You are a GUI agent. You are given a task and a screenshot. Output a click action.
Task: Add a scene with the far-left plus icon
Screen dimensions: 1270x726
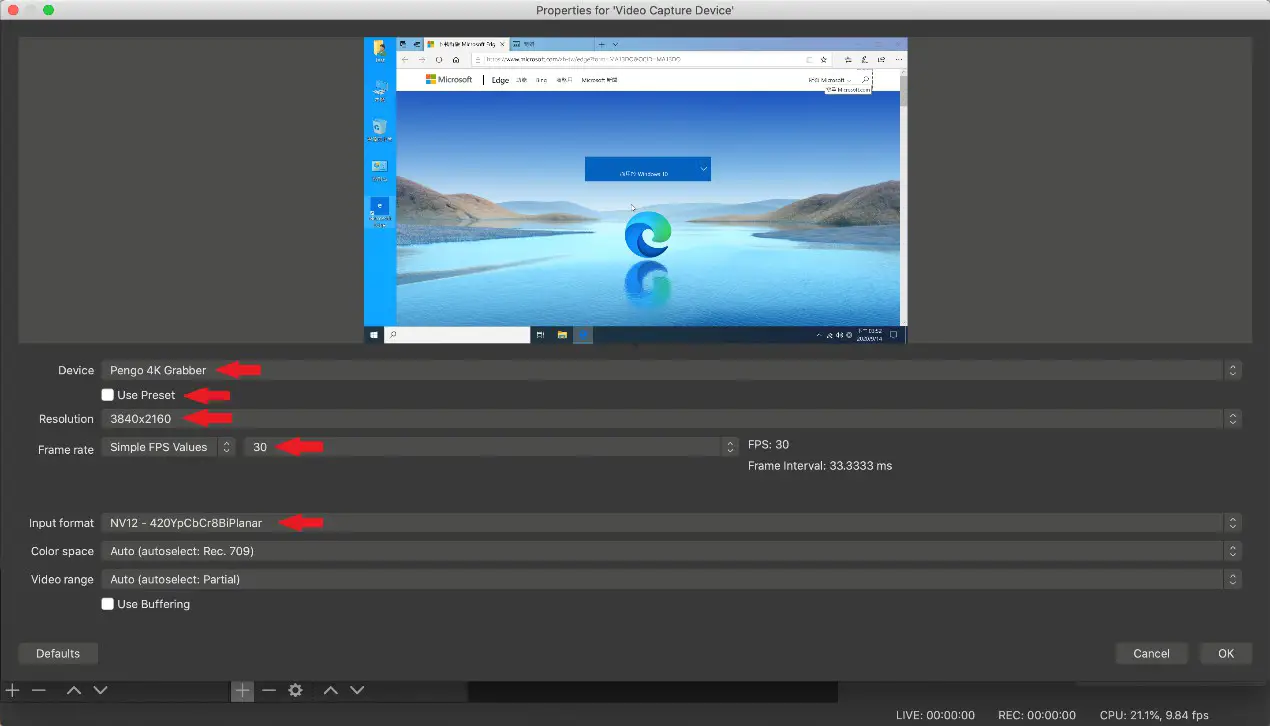[x=13, y=690]
